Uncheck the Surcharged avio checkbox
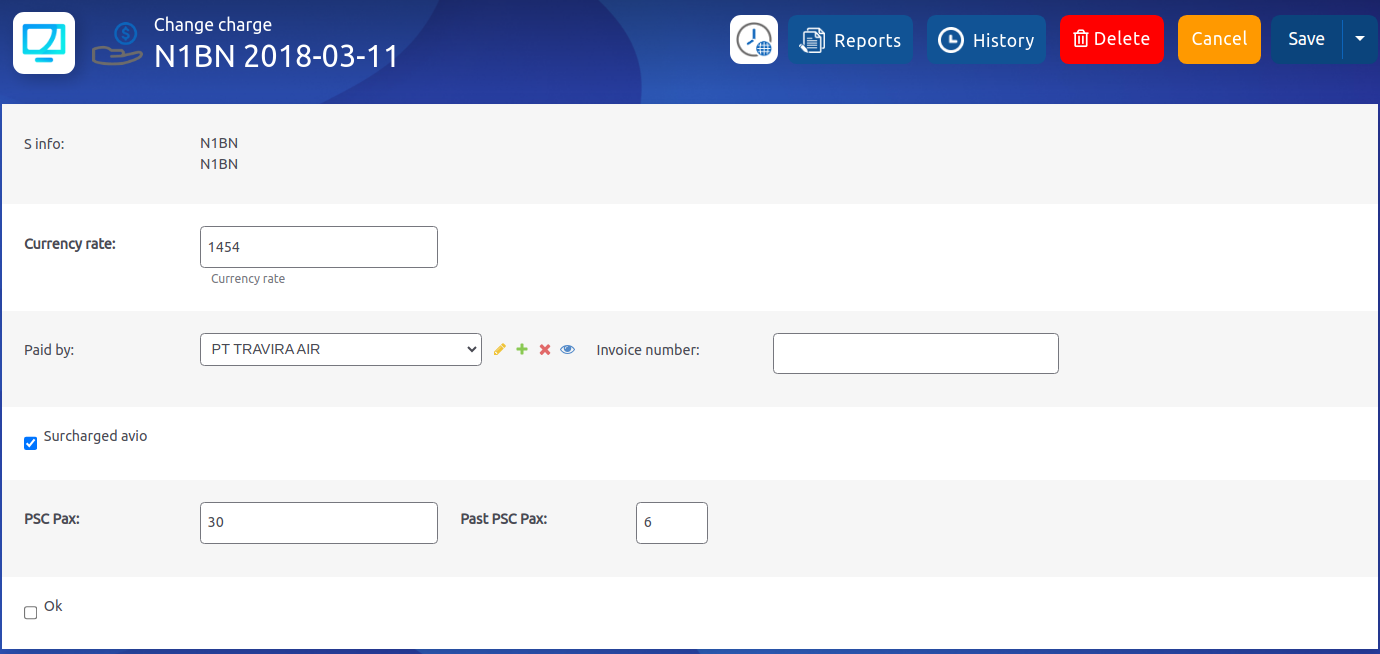Viewport: 1380px width, 654px height. tap(31, 443)
